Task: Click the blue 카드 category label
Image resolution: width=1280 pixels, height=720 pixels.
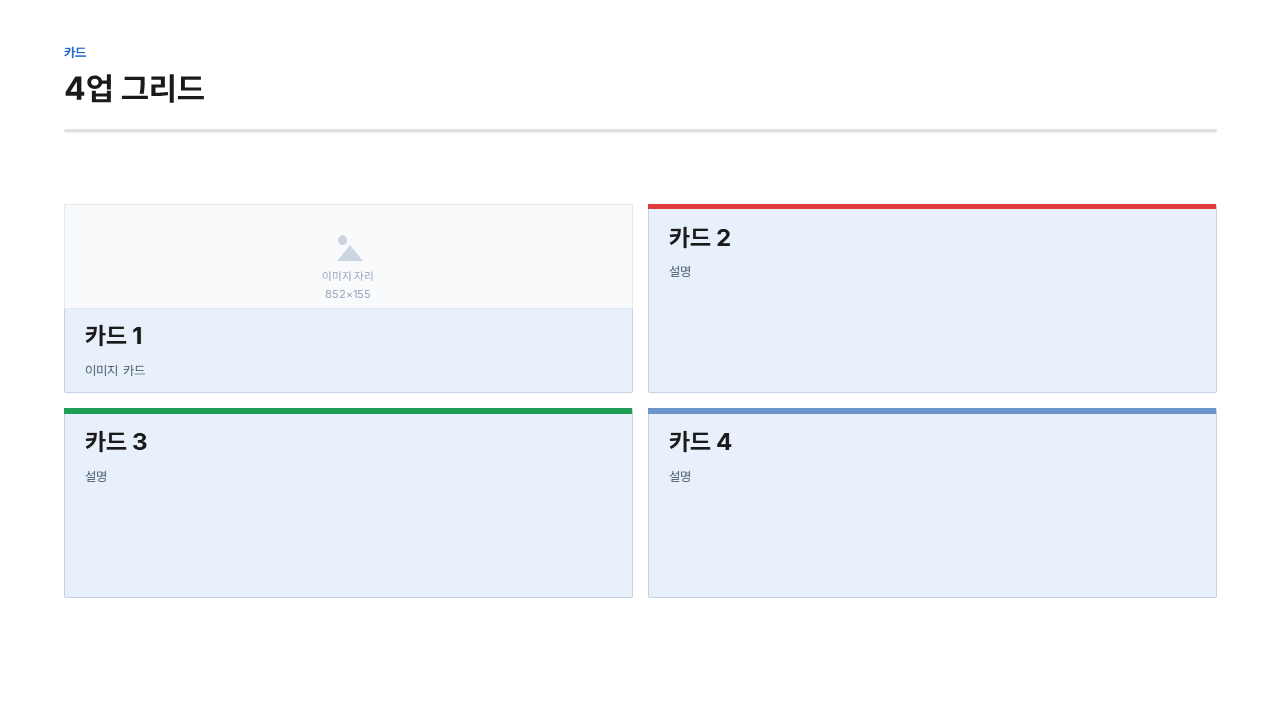Action: click(75, 52)
